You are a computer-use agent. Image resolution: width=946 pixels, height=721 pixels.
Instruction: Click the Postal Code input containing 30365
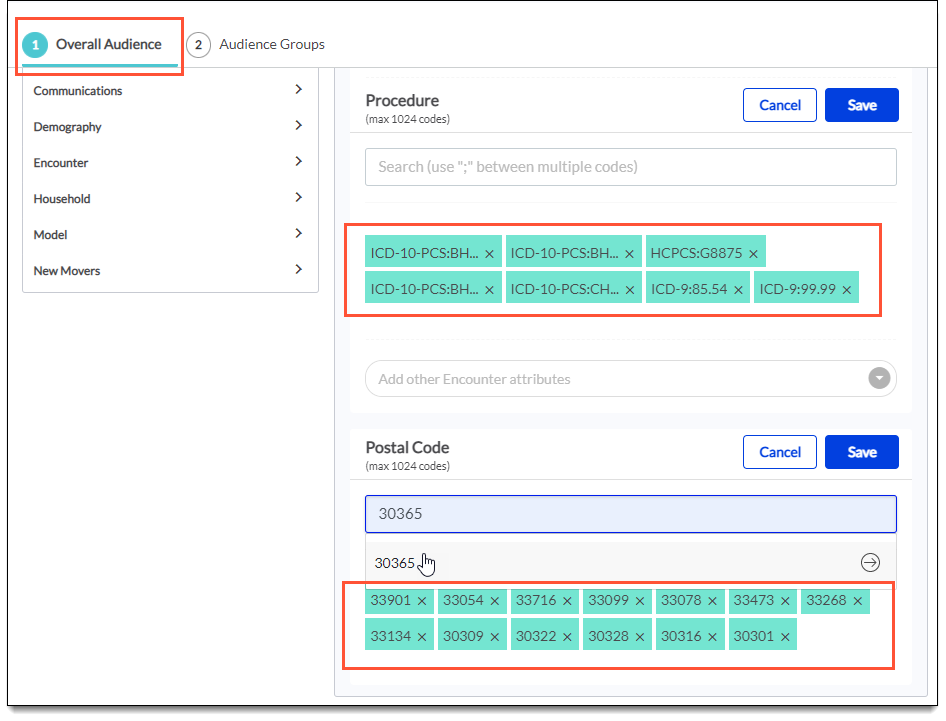coord(630,514)
